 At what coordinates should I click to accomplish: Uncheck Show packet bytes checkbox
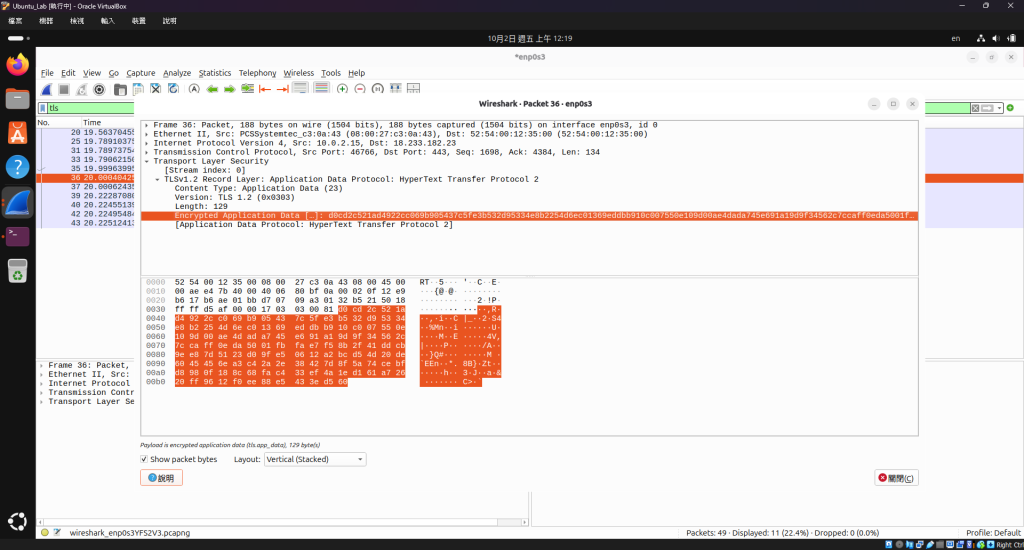[144, 459]
